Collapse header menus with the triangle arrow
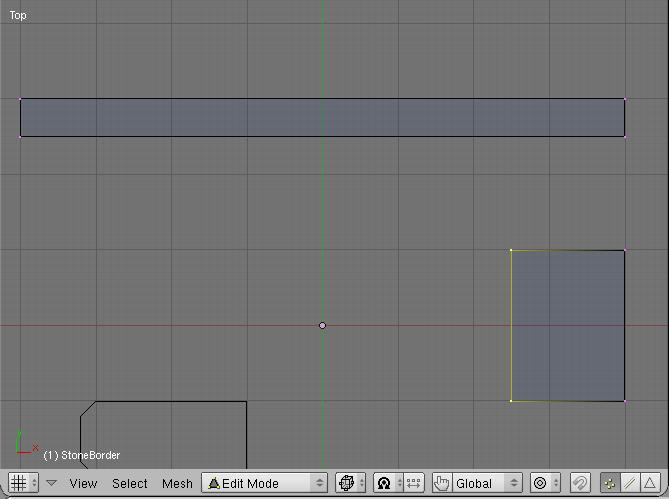The height and width of the screenshot is (499, 669). [52, 483]
